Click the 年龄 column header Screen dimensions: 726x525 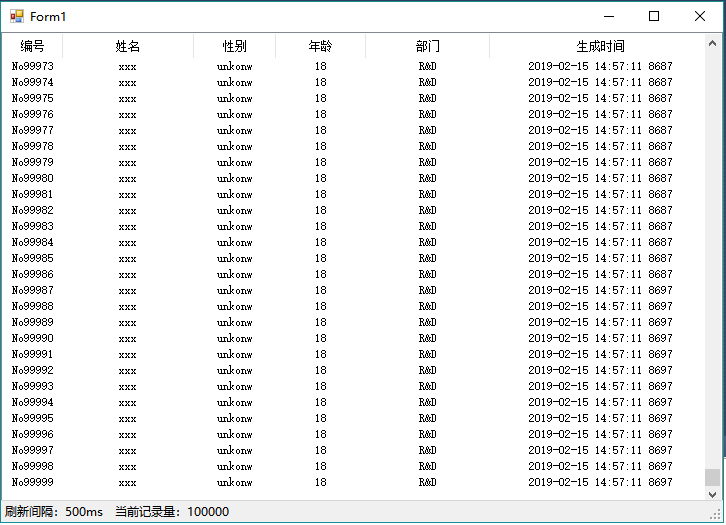click(x=320, y=46)
